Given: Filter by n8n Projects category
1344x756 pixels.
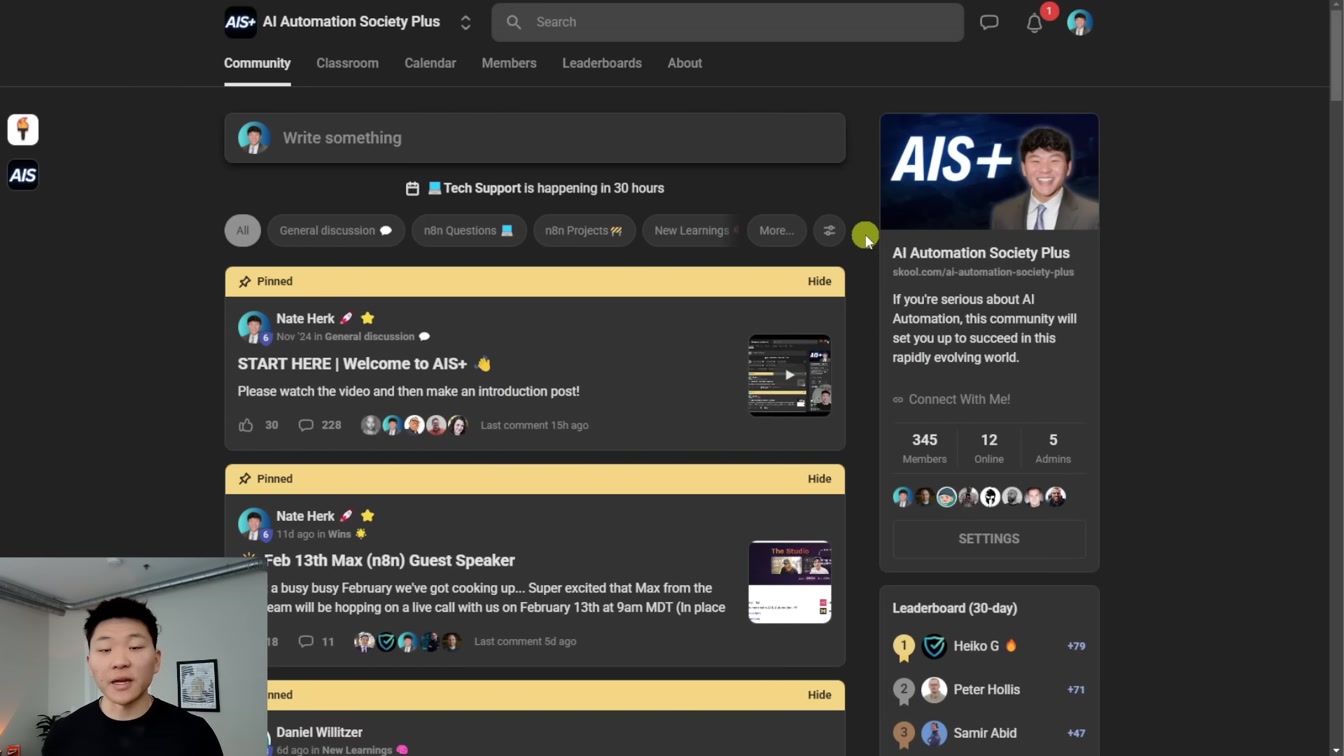Looking at the screenshot, I should 584,231.
